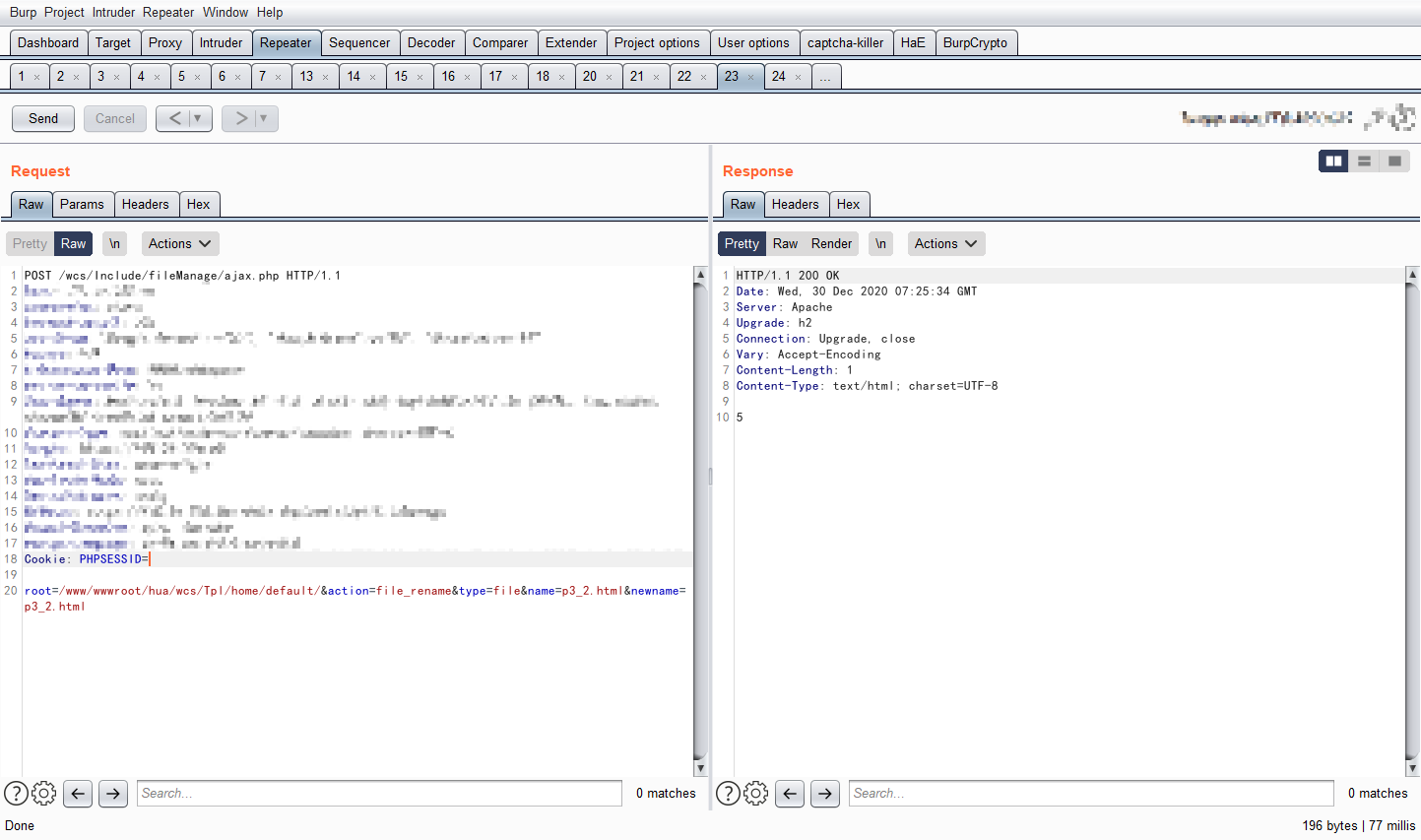
Task: Select Raw view in Request editor
Action: [x=74, y=243]
